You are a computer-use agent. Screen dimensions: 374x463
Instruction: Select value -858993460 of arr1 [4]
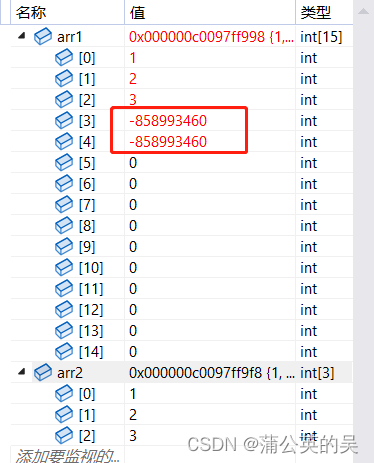[168, 142]
